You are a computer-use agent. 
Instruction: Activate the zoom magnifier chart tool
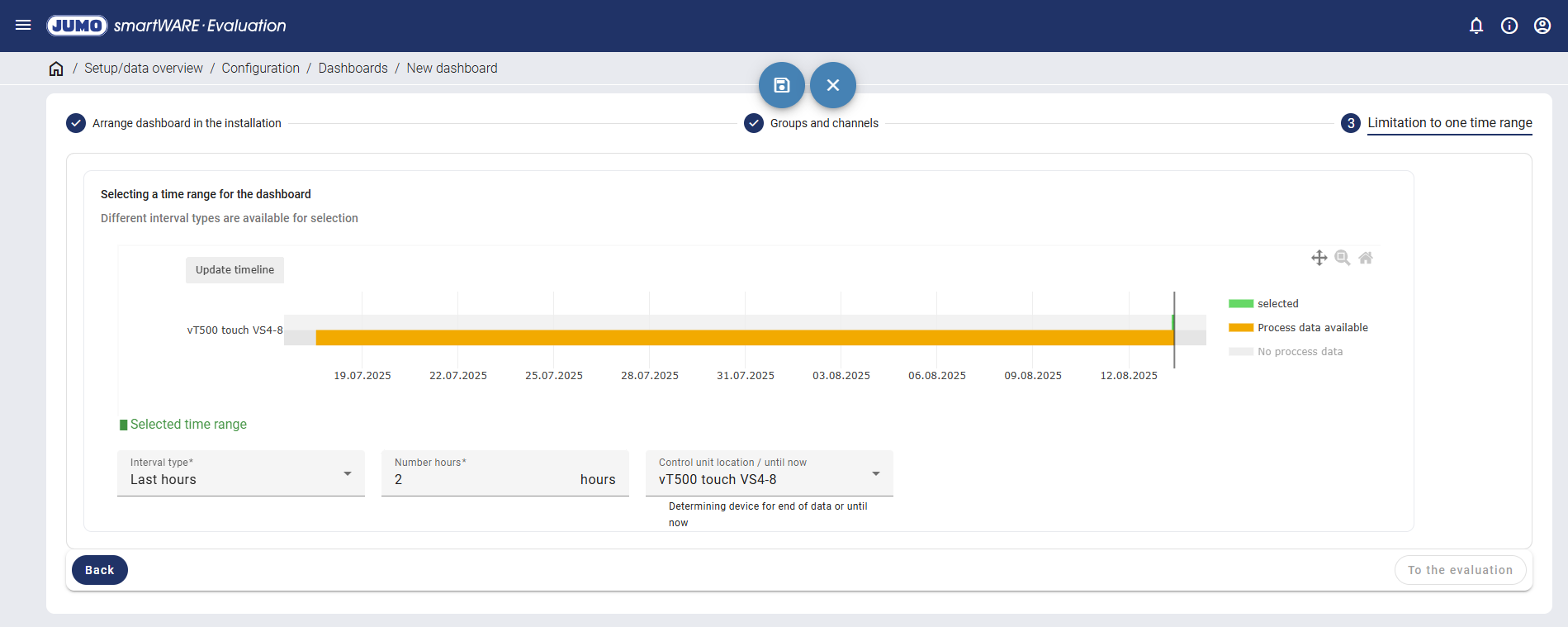1343,258
